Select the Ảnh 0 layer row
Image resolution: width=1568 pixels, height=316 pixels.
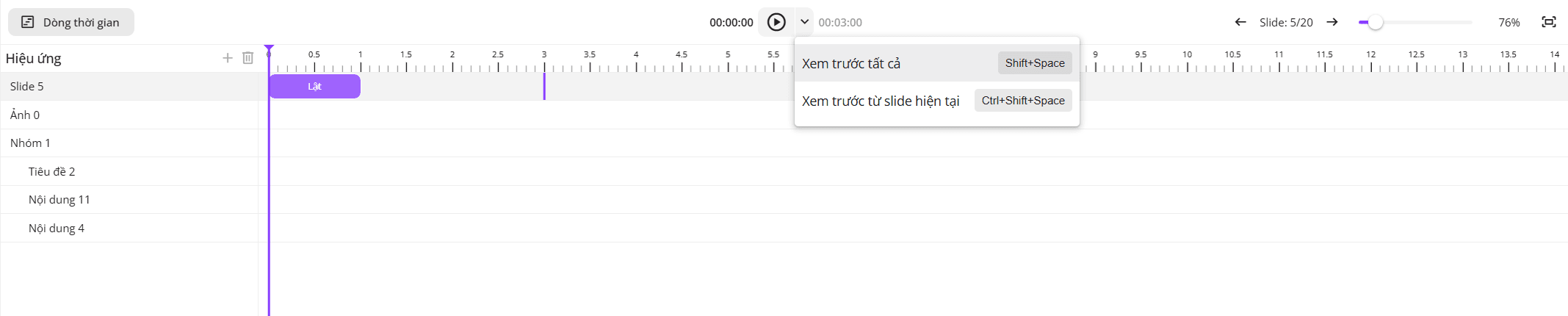[129, 115]
